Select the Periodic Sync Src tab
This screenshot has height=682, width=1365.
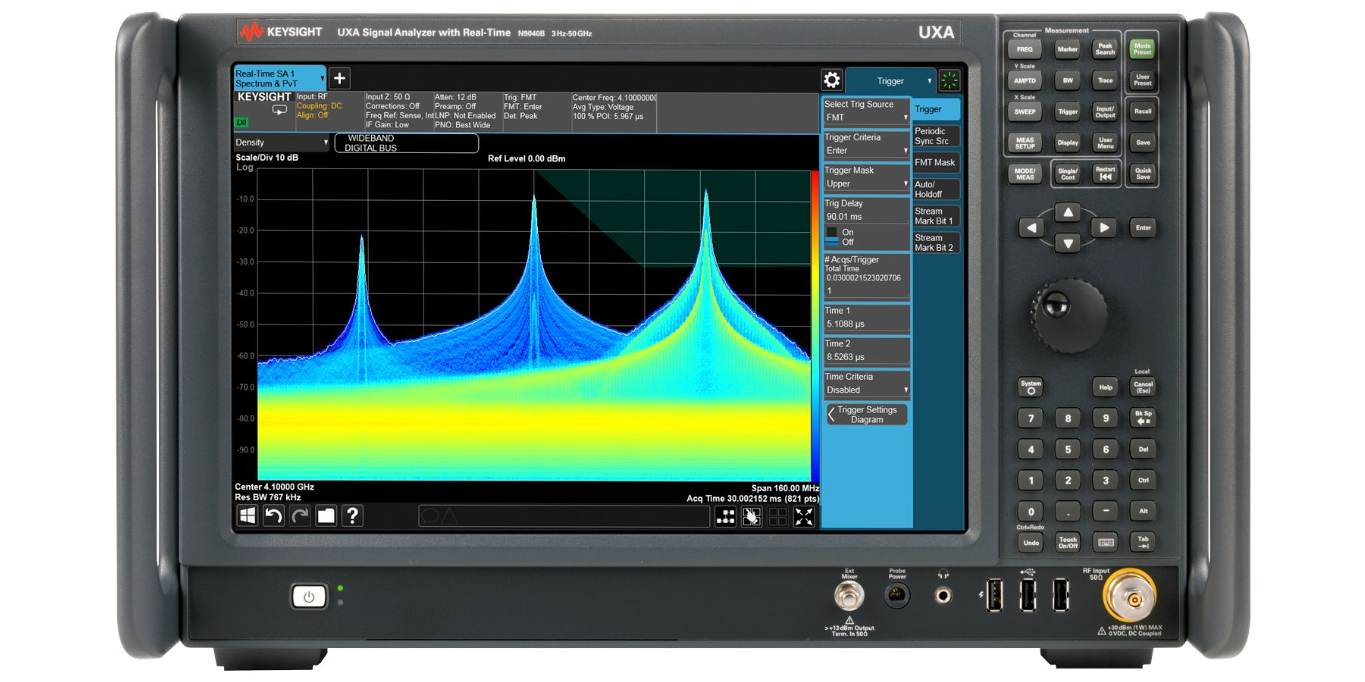(935, 134)
